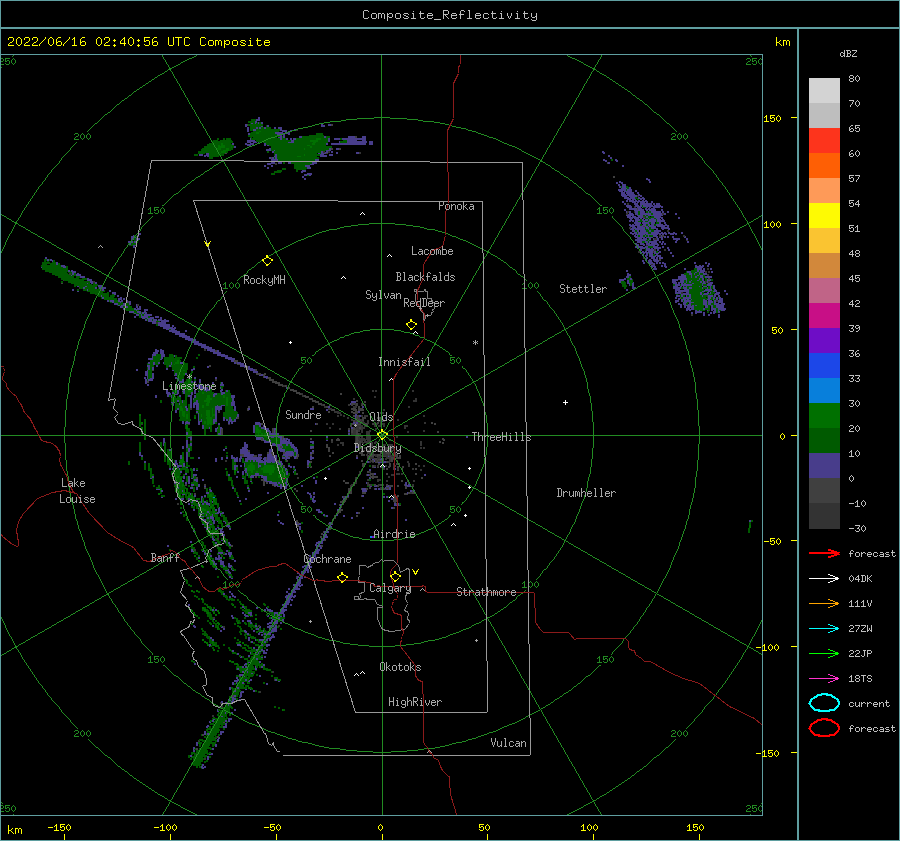Click the white asterisk marker east of Innisfail
Screen dimensions: 900x841
475,343
